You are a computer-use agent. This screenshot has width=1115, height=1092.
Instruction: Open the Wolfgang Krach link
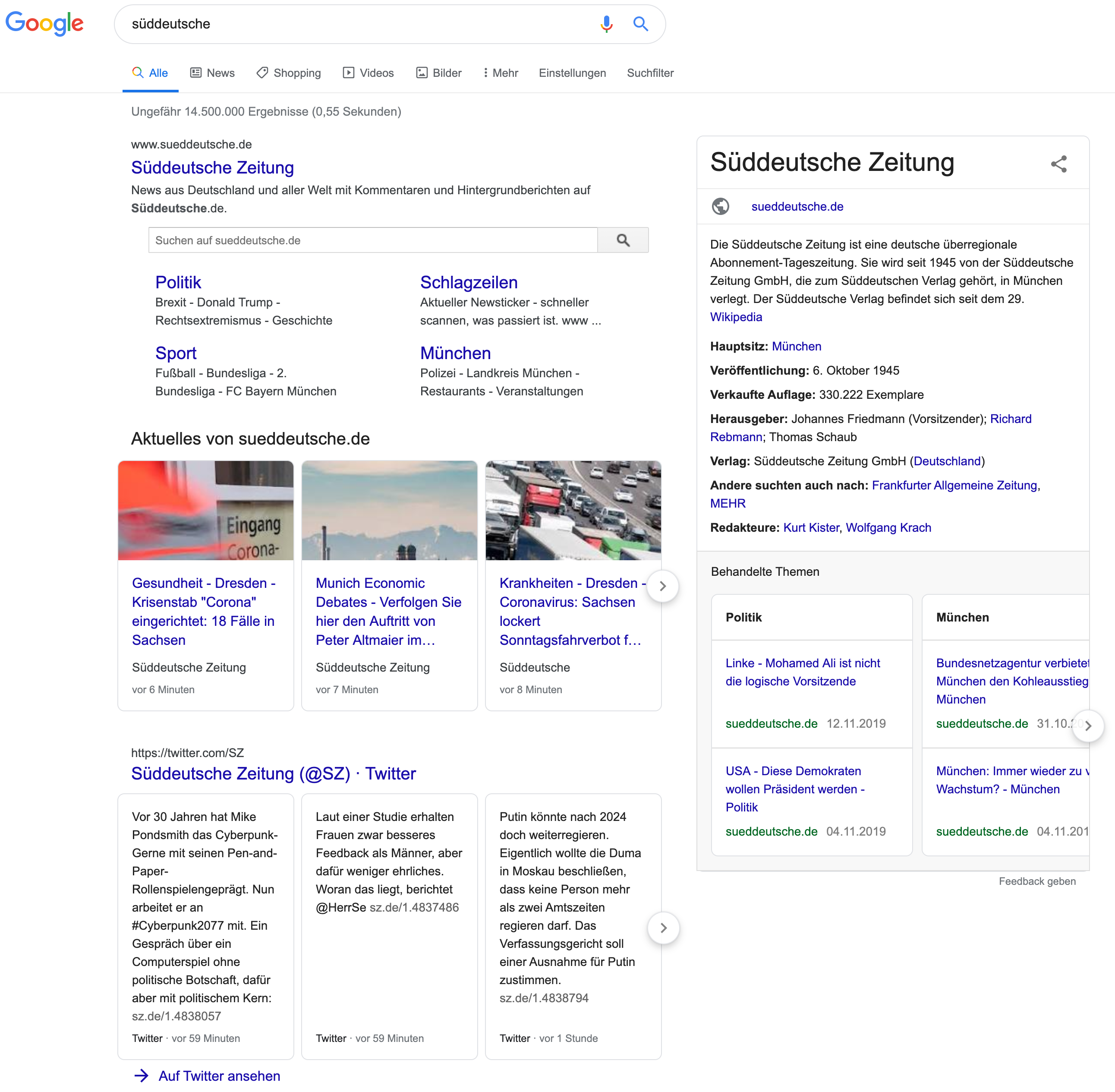point(888,527)
